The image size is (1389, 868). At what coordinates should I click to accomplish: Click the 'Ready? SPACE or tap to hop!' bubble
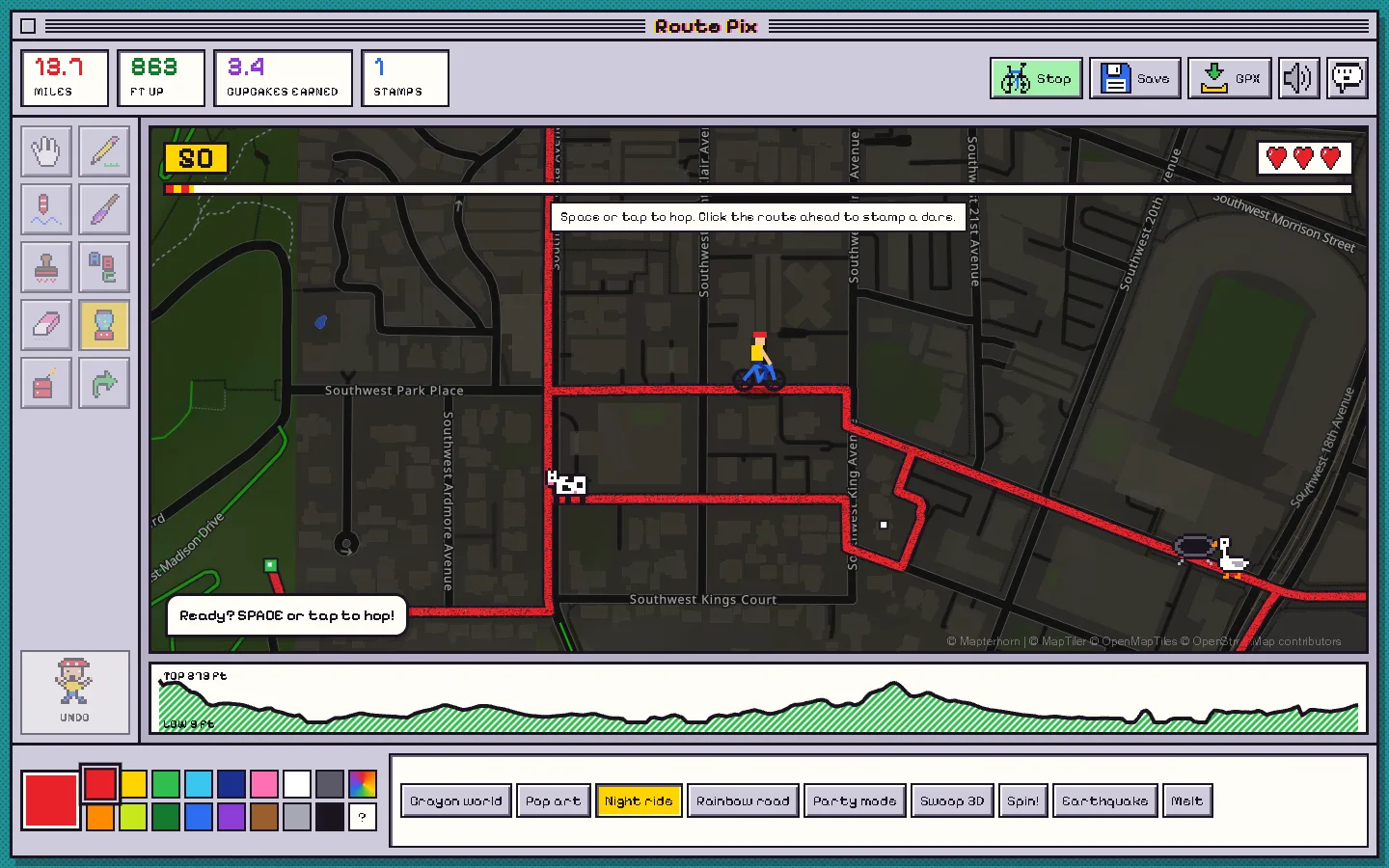286,615
